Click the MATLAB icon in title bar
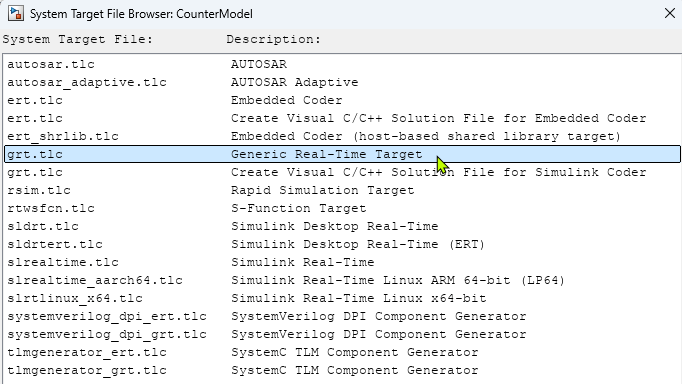This screenshot has width=682, height=384. (16, 13)
